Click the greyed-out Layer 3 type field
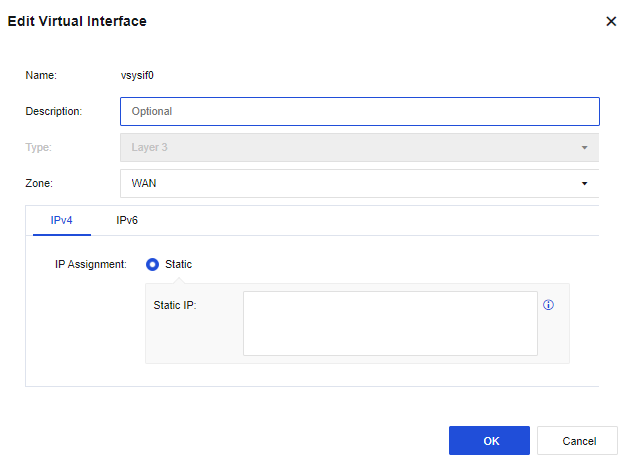The image size is (629, 467). point(350,148)
